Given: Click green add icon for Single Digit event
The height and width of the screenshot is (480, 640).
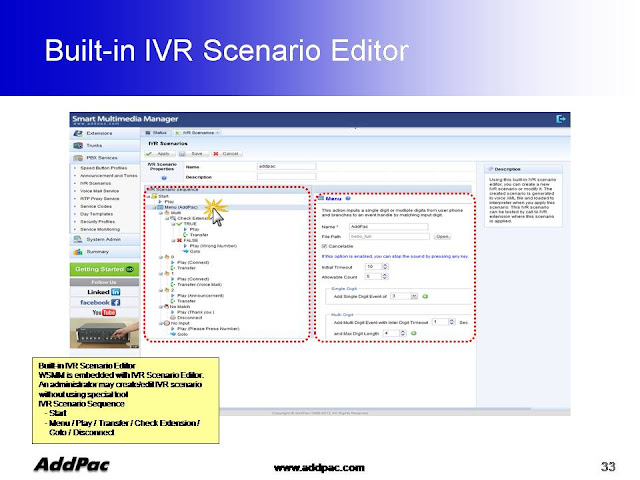Looking at the screenshot, I should [x=425, y=296].
